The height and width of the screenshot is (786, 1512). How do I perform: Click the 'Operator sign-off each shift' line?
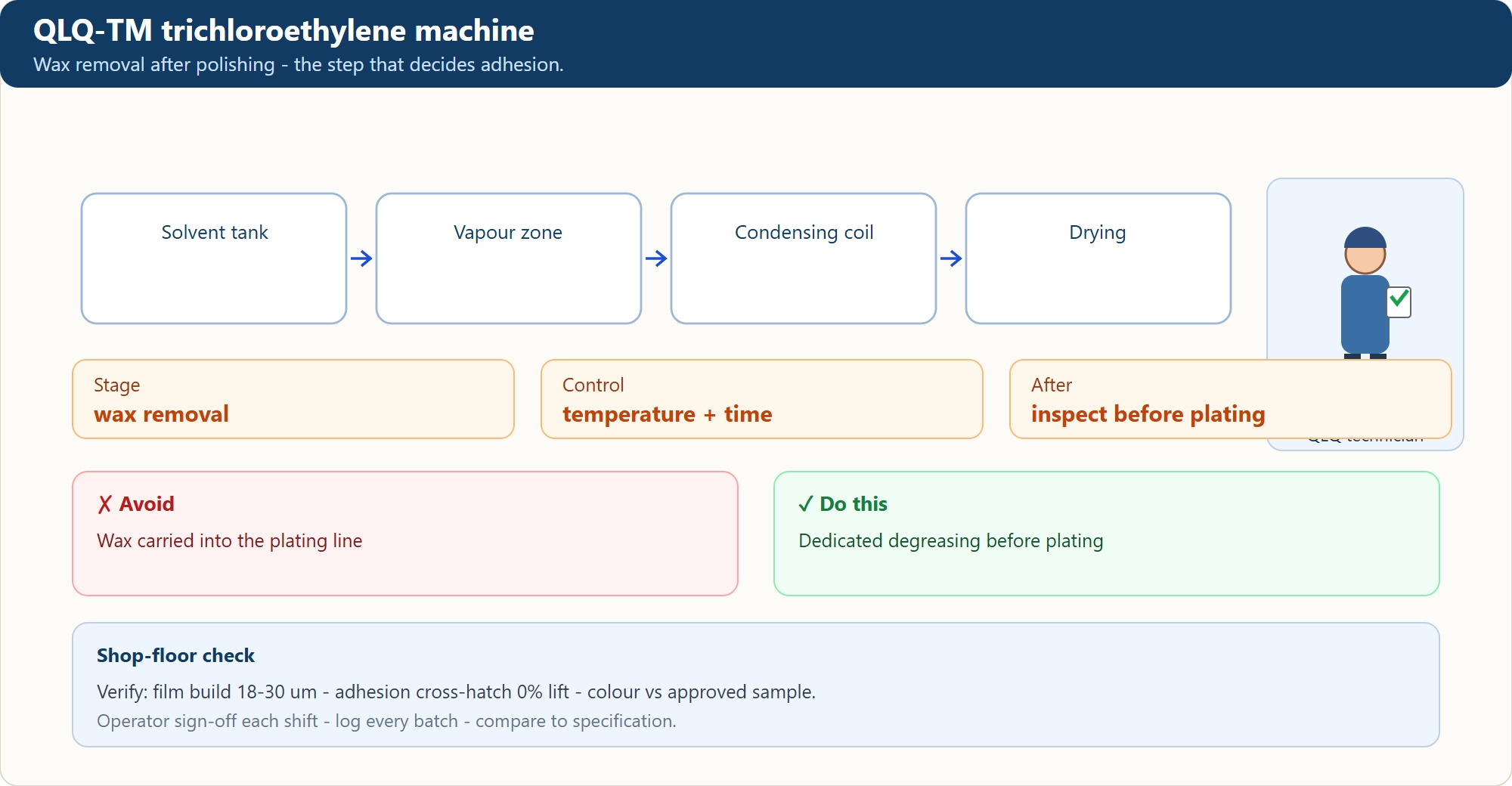point(386,721)
